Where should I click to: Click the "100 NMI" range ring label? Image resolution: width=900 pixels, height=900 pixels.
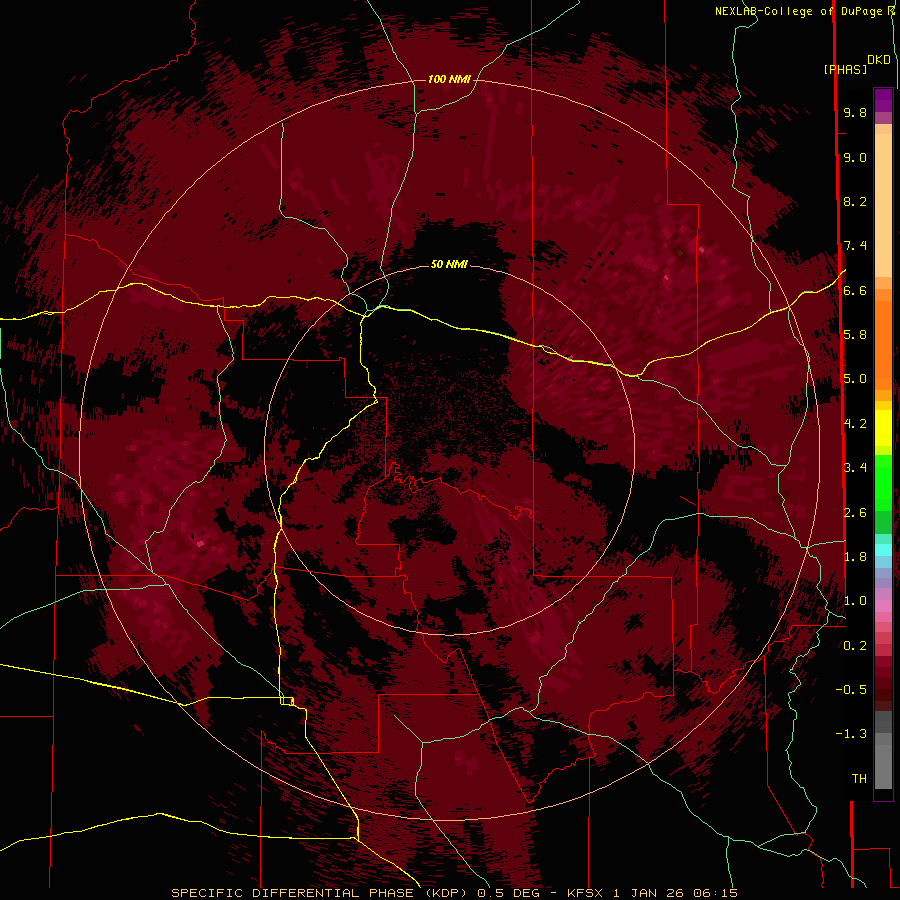point(449,79)
